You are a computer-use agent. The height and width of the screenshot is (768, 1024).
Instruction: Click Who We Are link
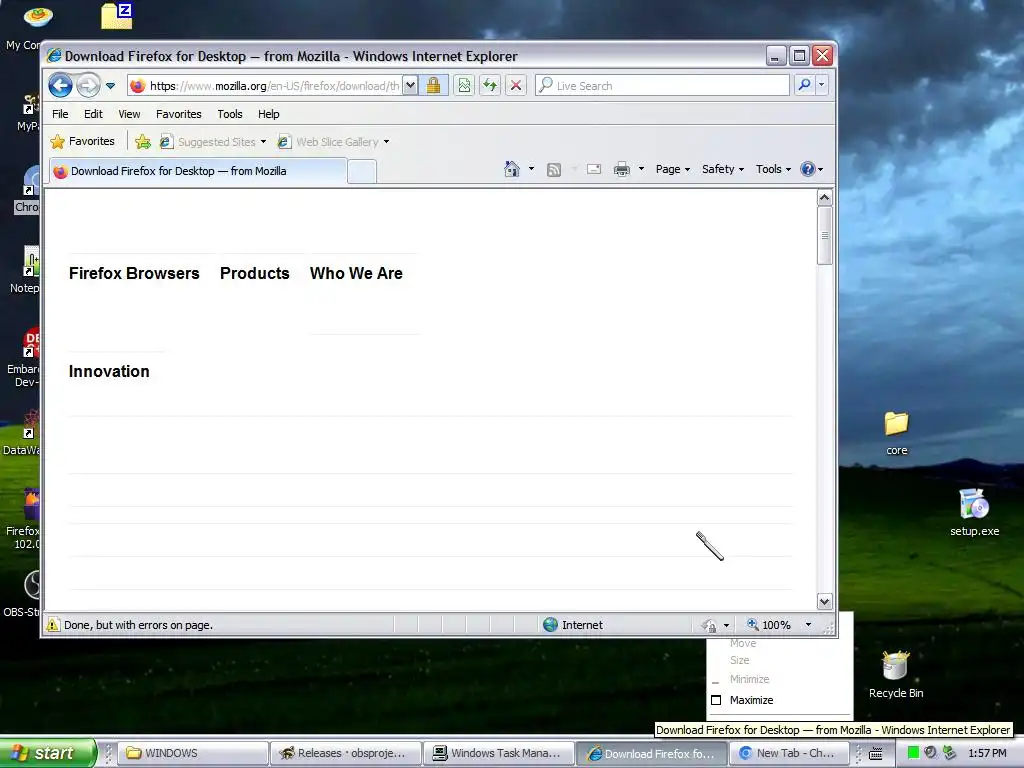click(x=356, y=273)
